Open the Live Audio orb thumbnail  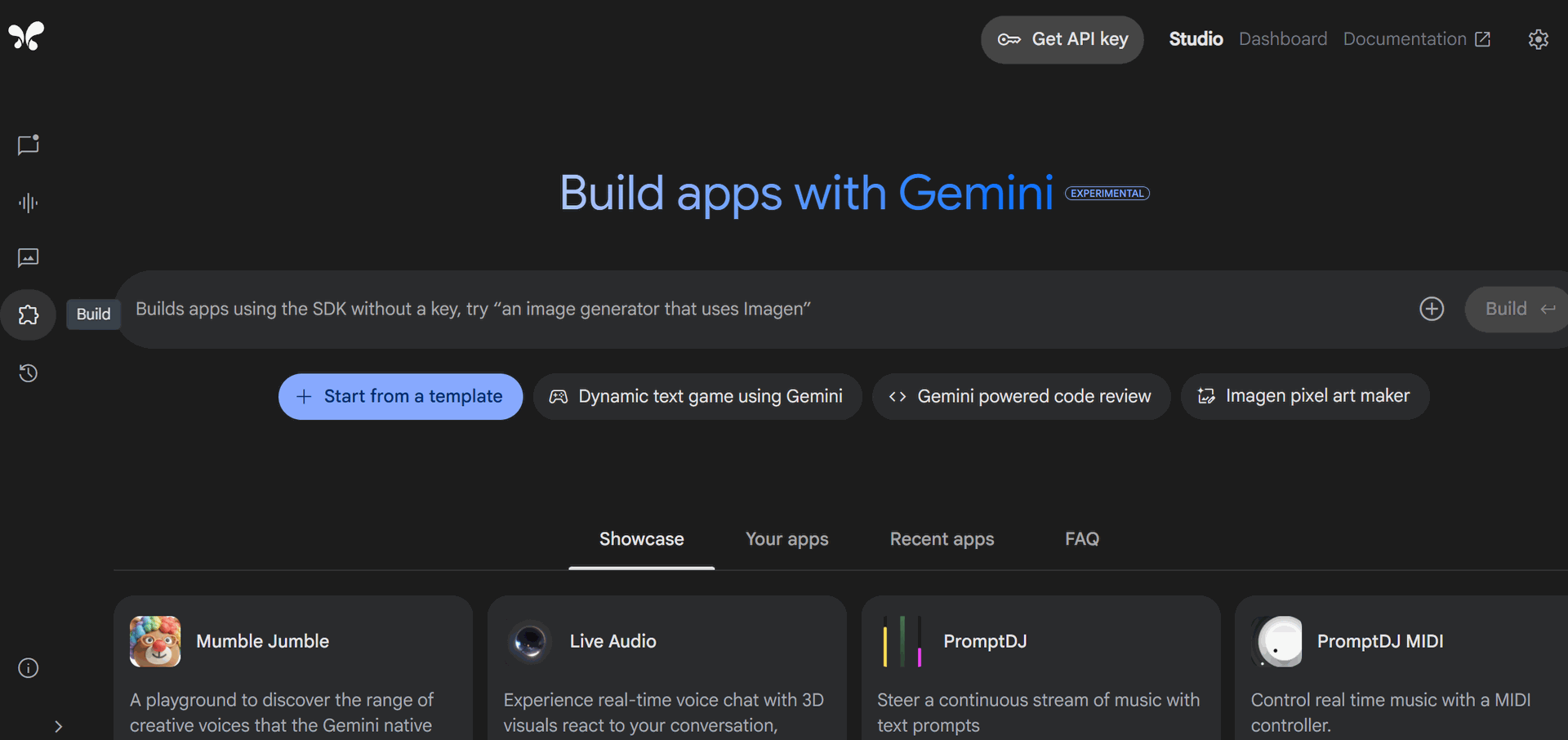(x=529, y=641)
